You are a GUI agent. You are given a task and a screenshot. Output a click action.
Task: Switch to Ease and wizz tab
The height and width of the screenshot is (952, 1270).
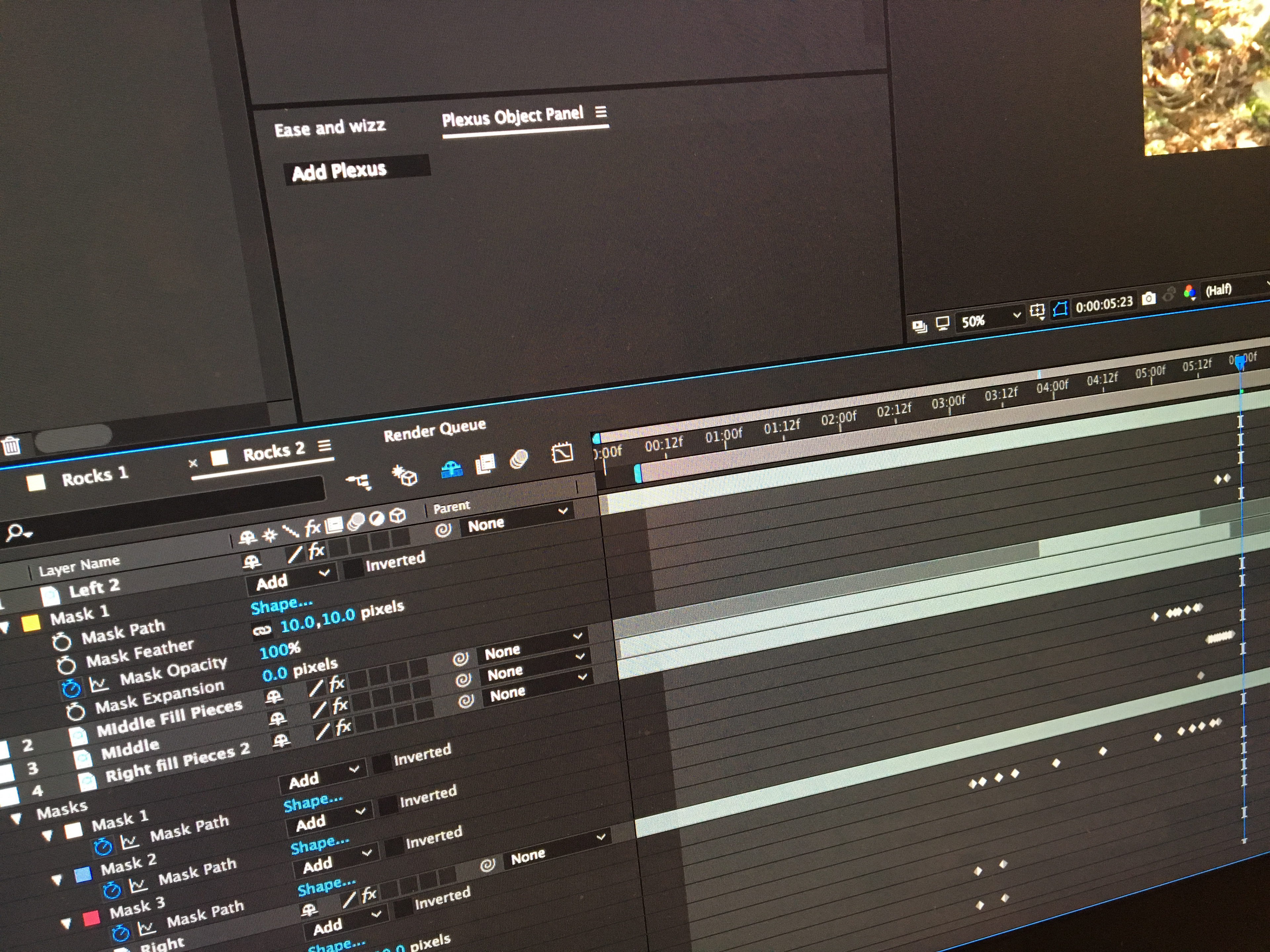tap(329, 127)
